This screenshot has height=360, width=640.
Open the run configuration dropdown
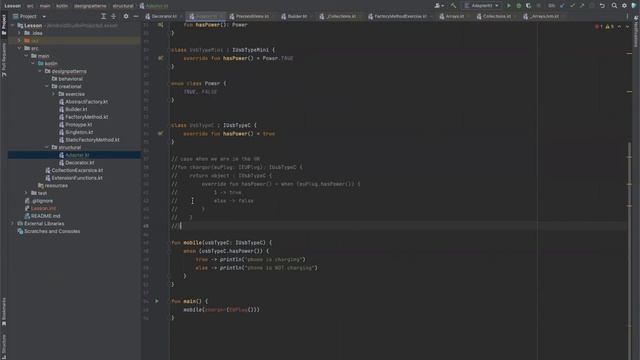[482, 6]
